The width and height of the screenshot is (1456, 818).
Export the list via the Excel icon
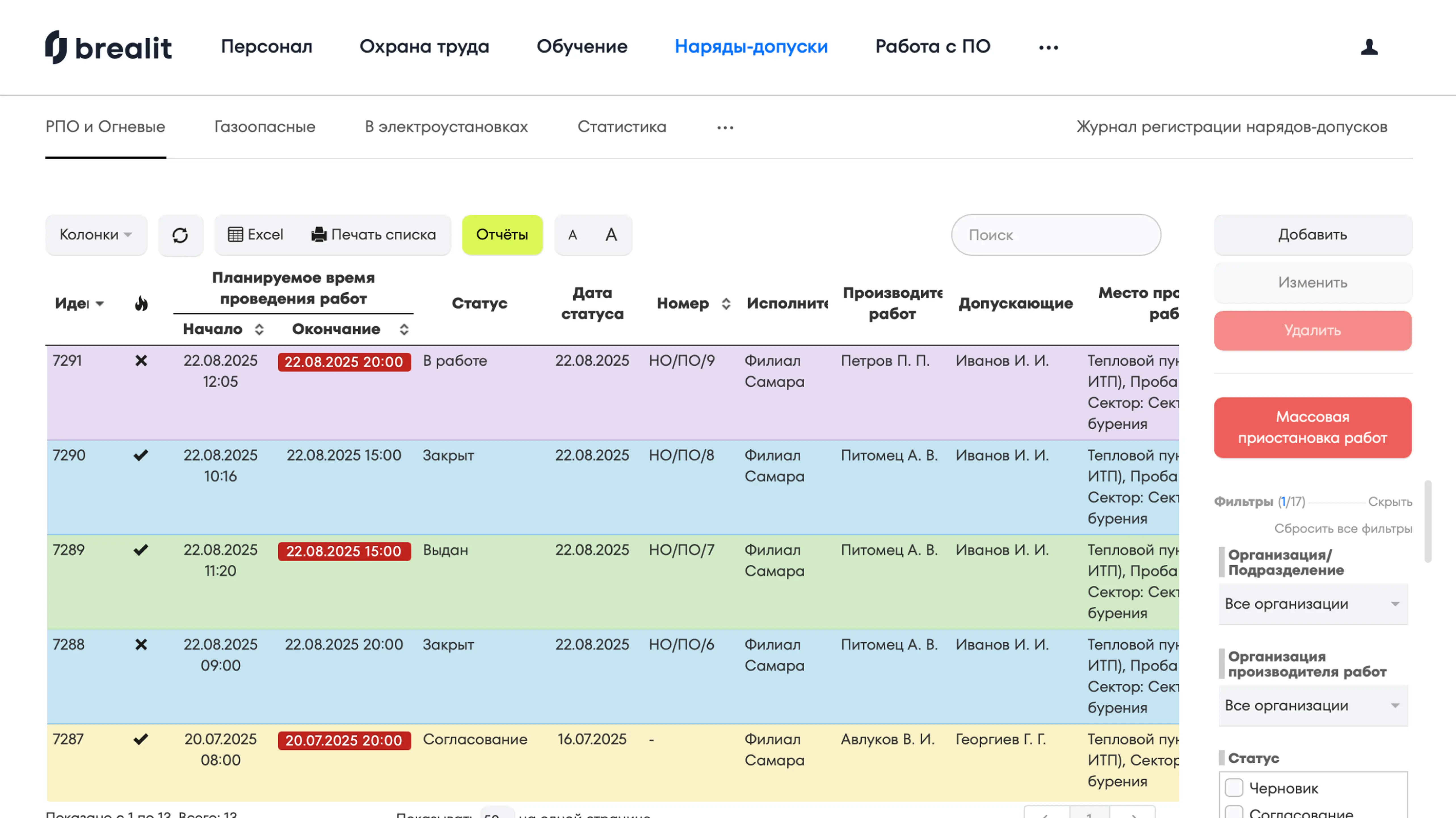pyautogui.click(x=236, y=235)
